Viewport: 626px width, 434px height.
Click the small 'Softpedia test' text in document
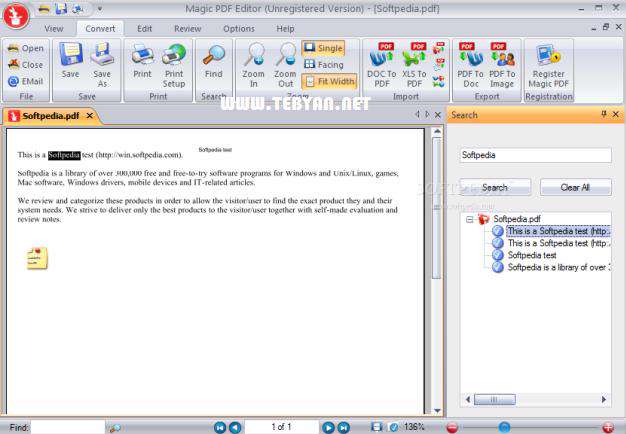(215, 150)
